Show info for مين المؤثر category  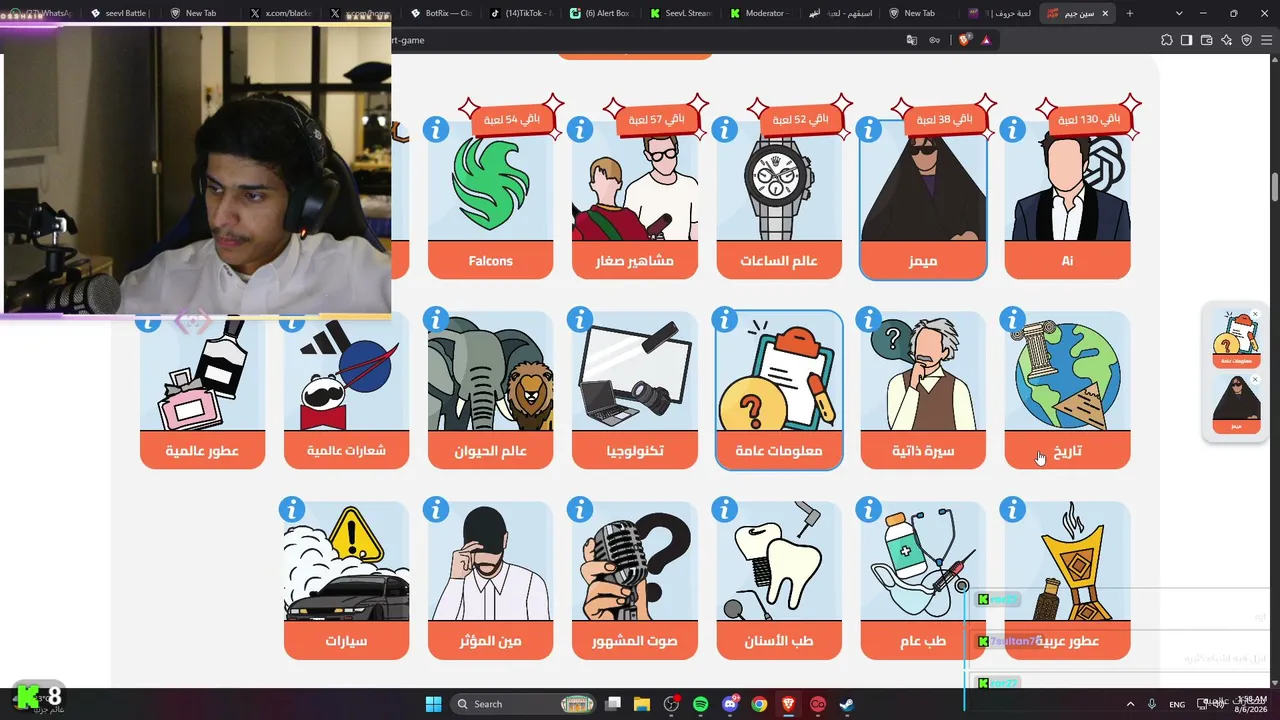436,510
